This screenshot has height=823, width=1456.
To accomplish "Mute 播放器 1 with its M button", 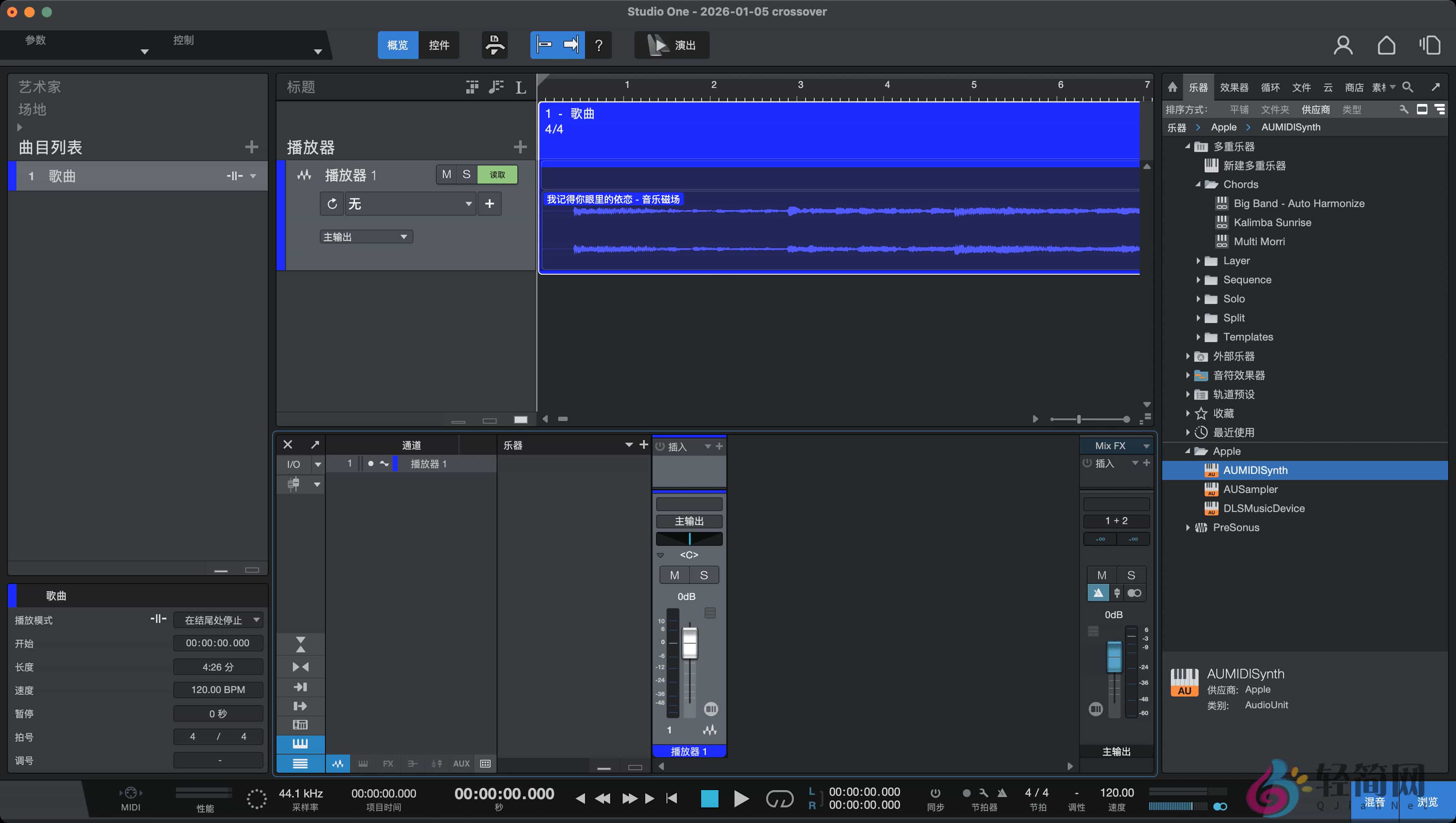I will (446, 174).
